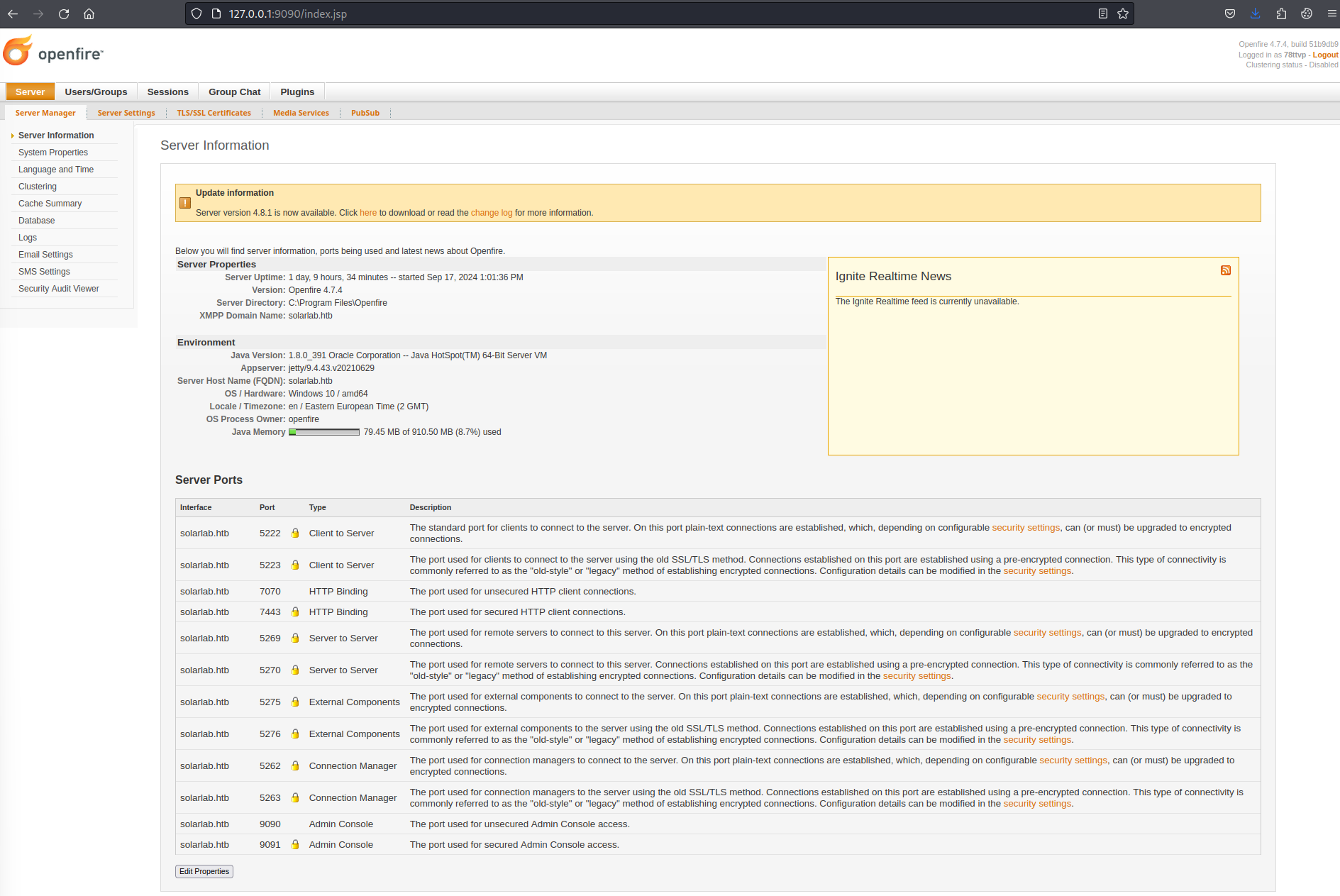Switch to the Users/Groups tab
The width and height of the screenshot is (1340, 896).
coord(96,92)
